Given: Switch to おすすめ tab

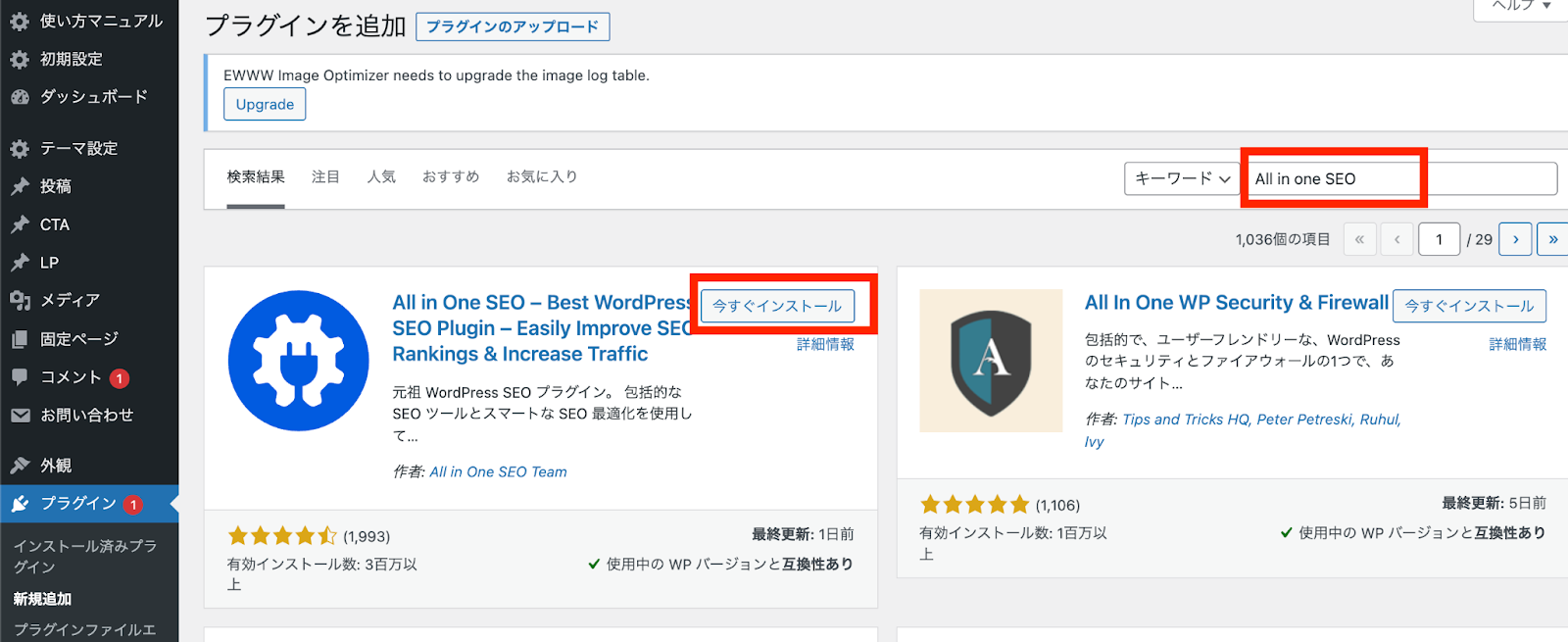Looking at the screenshot, I should pyautogui.click(x=451, y=177).
